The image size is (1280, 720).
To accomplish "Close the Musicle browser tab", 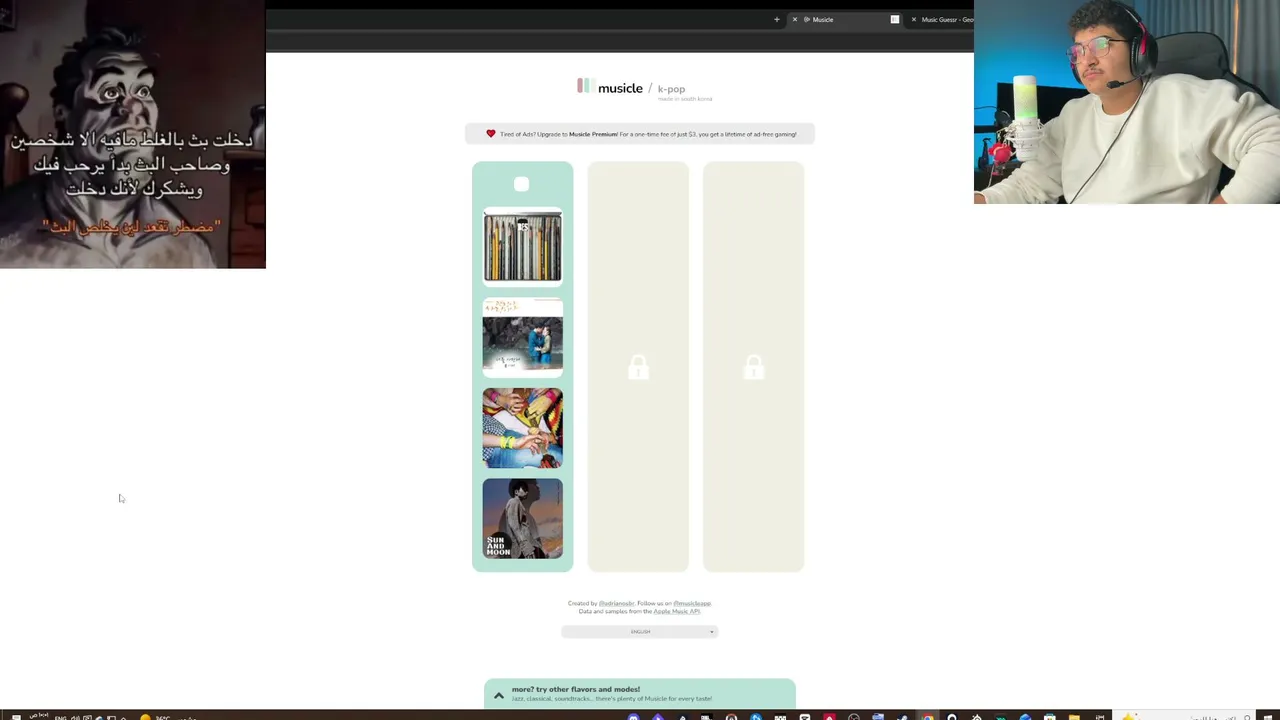I will [795, 19].
